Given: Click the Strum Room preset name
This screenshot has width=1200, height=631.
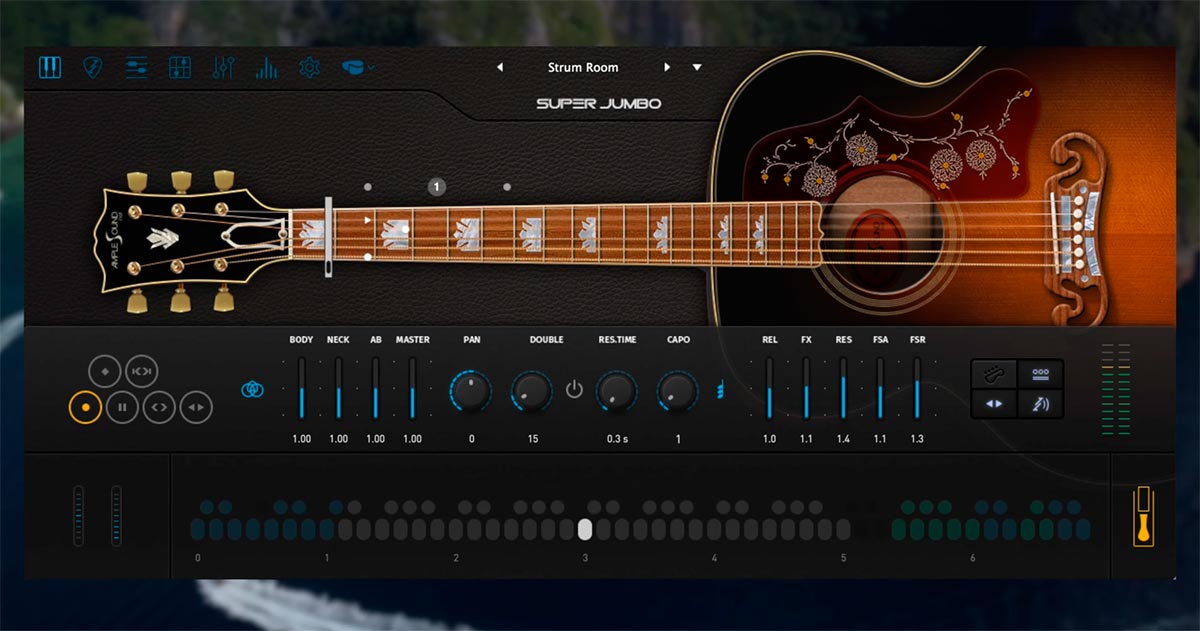Looking at the screenshot, I should (583, 68).
